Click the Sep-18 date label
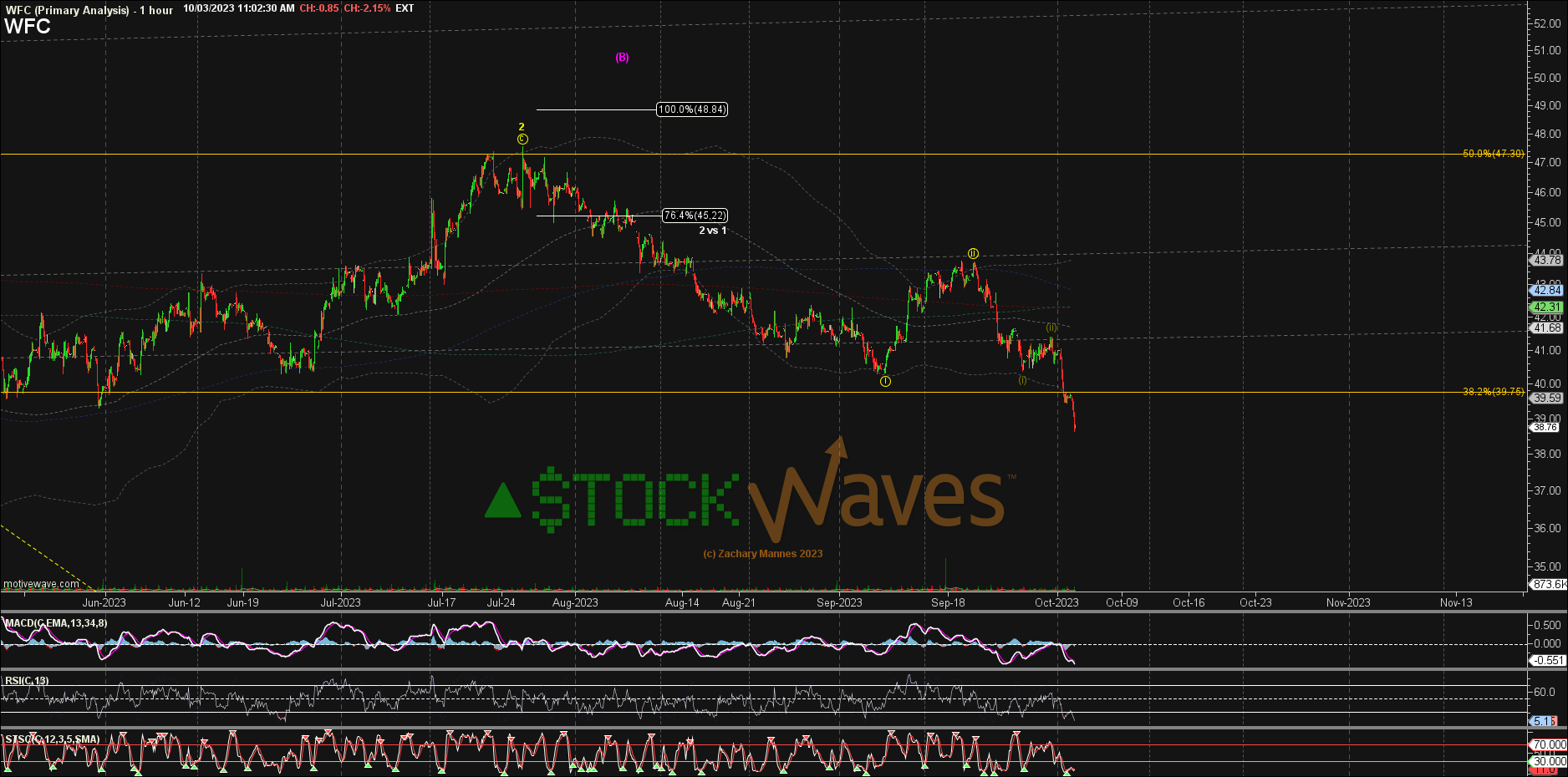The width and height of the screenshot is (1568, 777). click(x=948, y=602)
